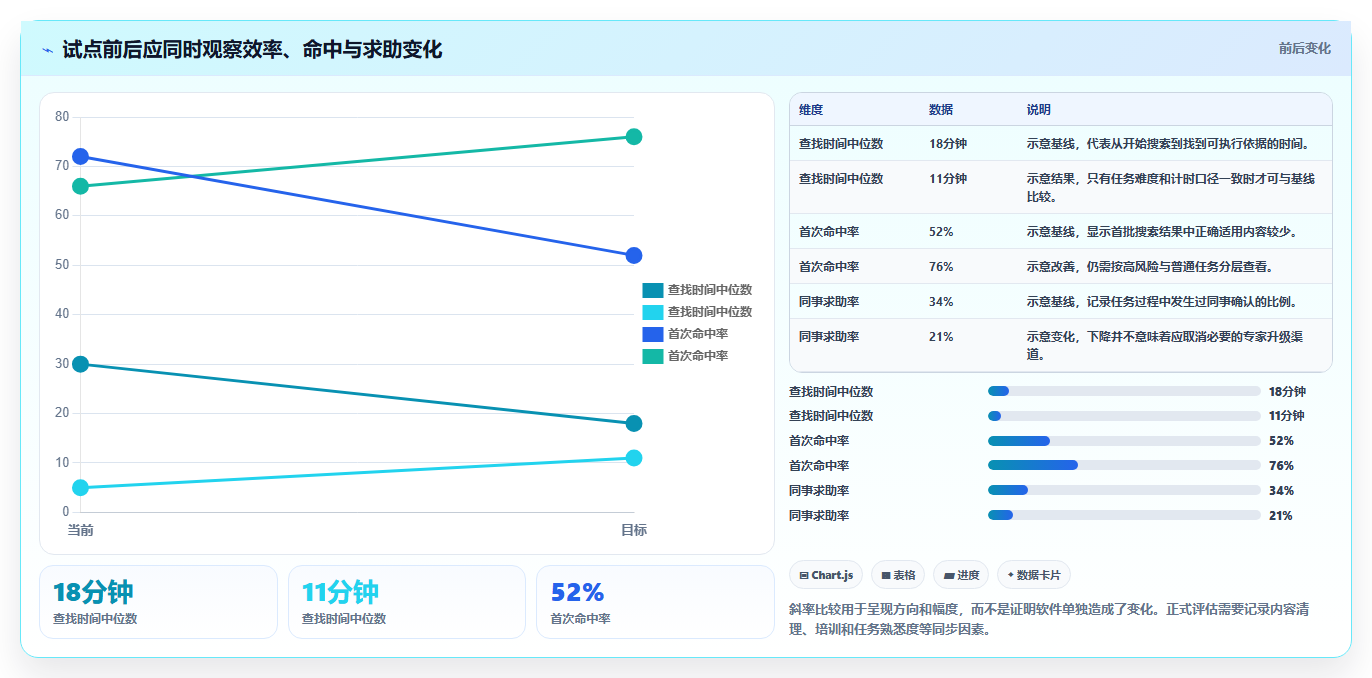Click the light cyan data point at 11 on 目标
Image resolution: width=1372 pixels, height=678 pixels.
(x=634, y=458)
